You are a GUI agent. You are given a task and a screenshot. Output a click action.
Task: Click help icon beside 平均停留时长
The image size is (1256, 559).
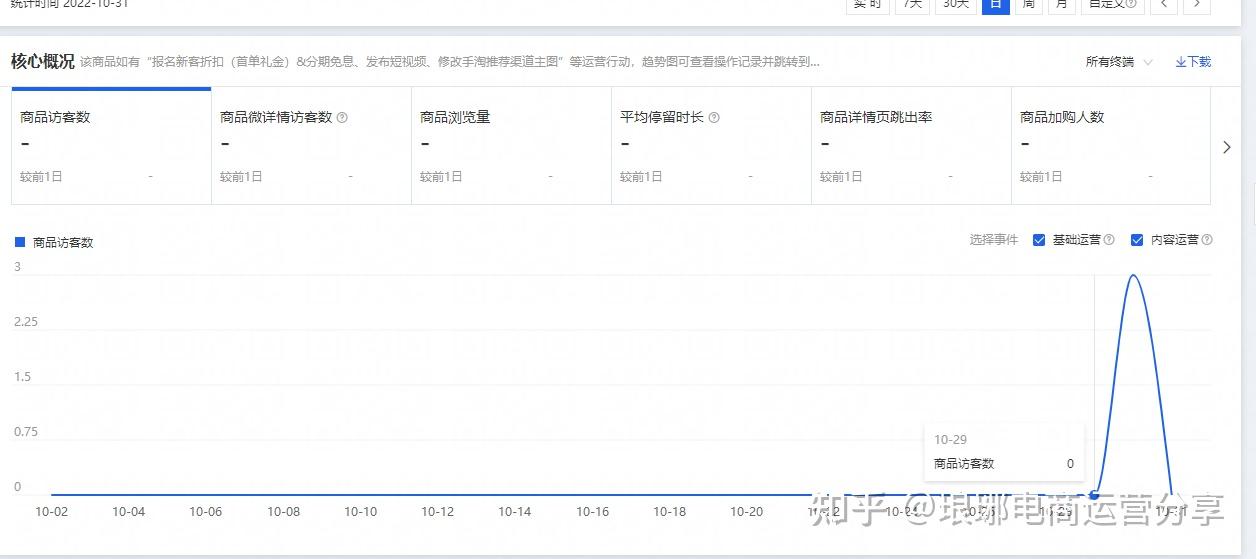pyautogui.click(x=714, y=117)
